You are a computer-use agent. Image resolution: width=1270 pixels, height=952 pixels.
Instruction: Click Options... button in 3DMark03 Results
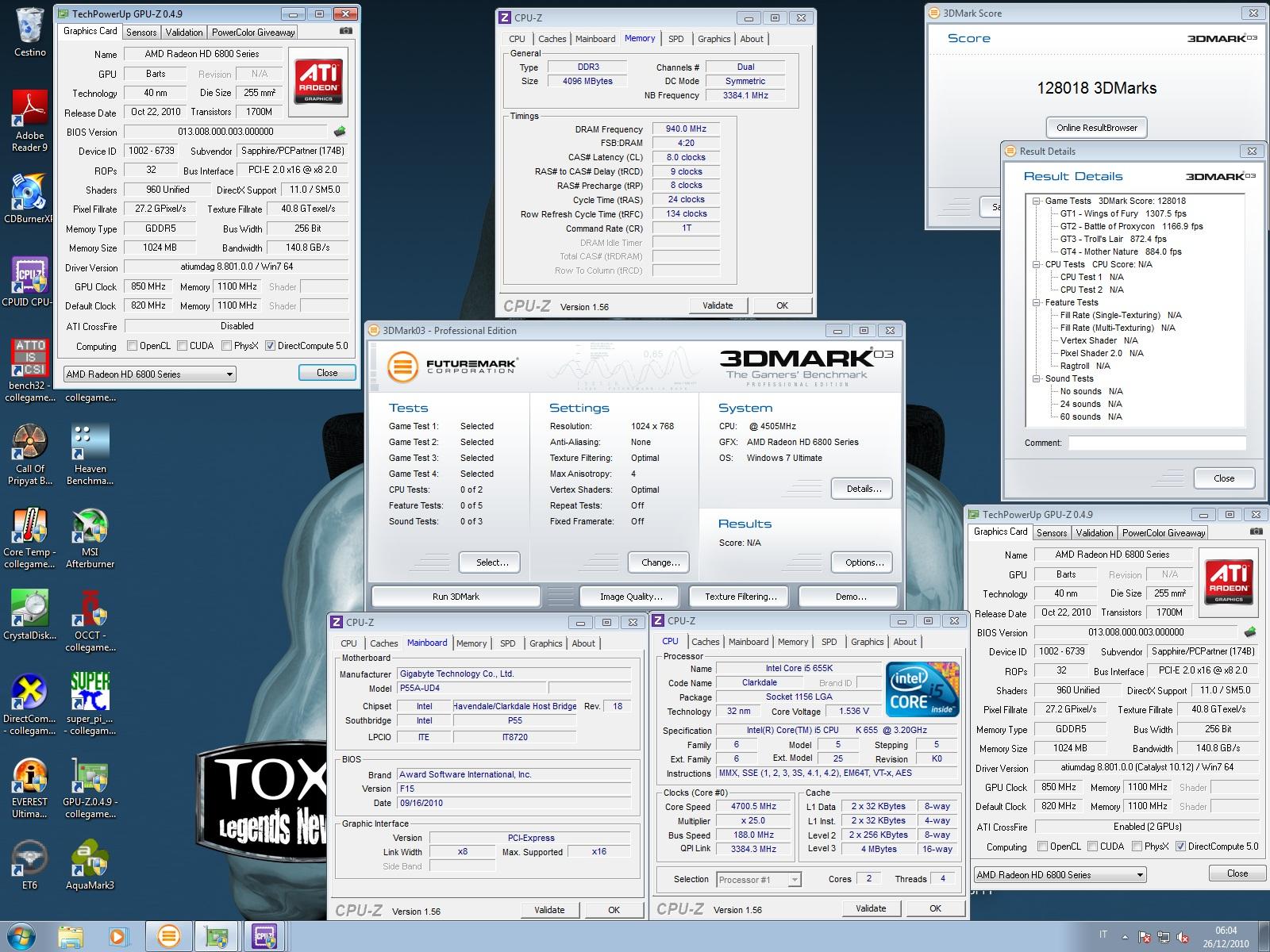point(863,562)
